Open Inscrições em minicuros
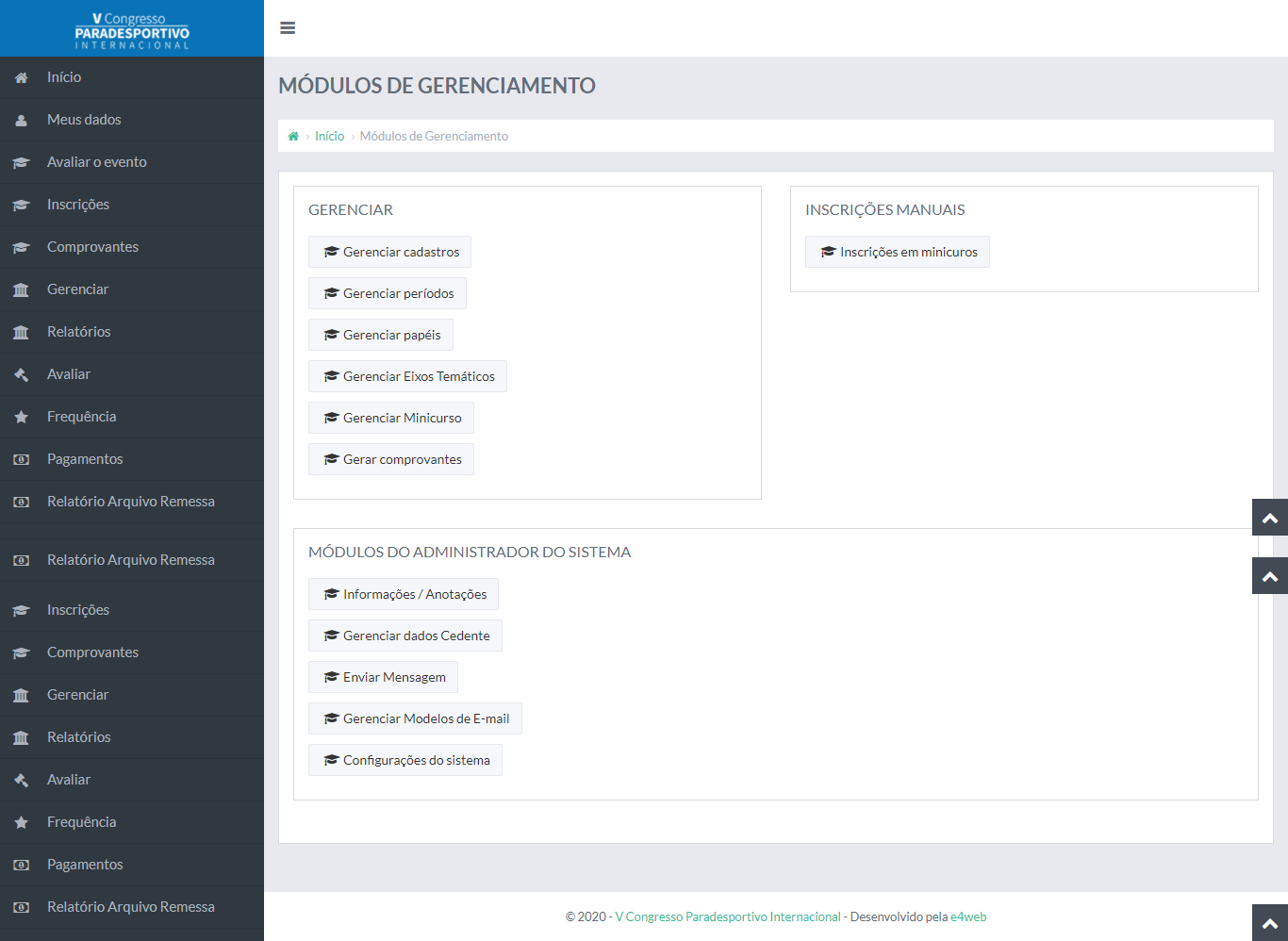Screen dimensions: 1288x941 tap(897, 252)
